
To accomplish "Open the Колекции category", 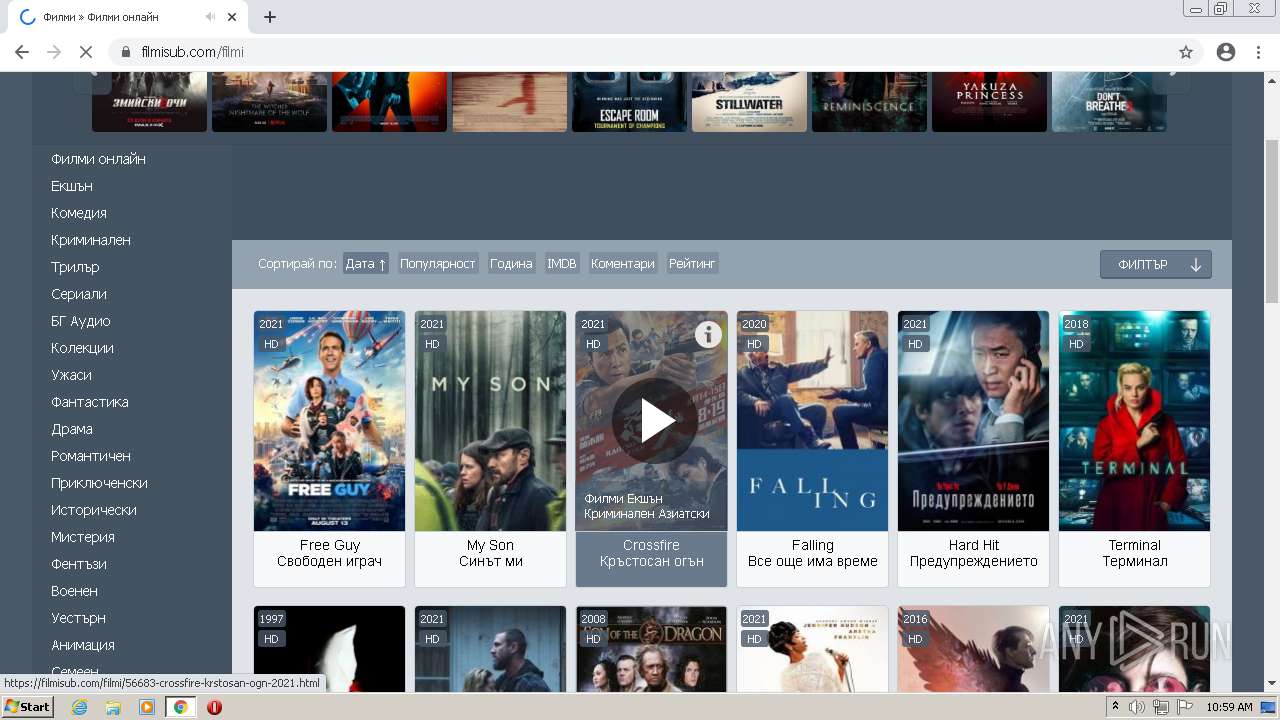I will click(x=82, y=348).
